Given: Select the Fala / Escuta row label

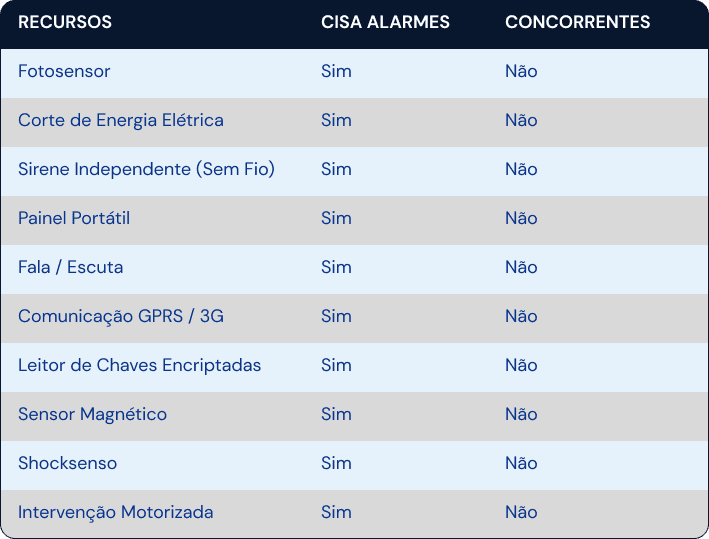Looking at the screenshot, I should coord(71,267).
